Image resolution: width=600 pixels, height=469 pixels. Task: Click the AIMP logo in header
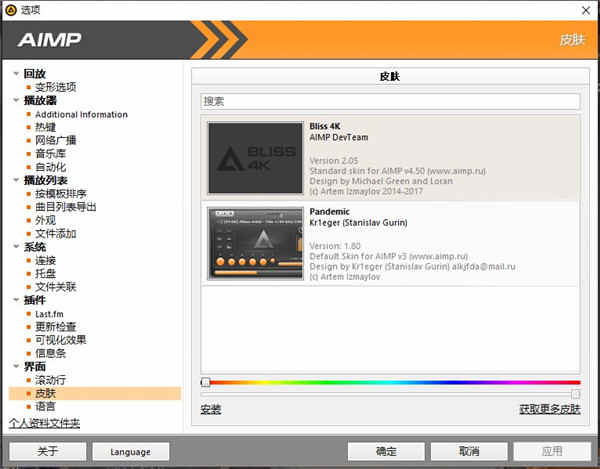click(x=49, y=40)
